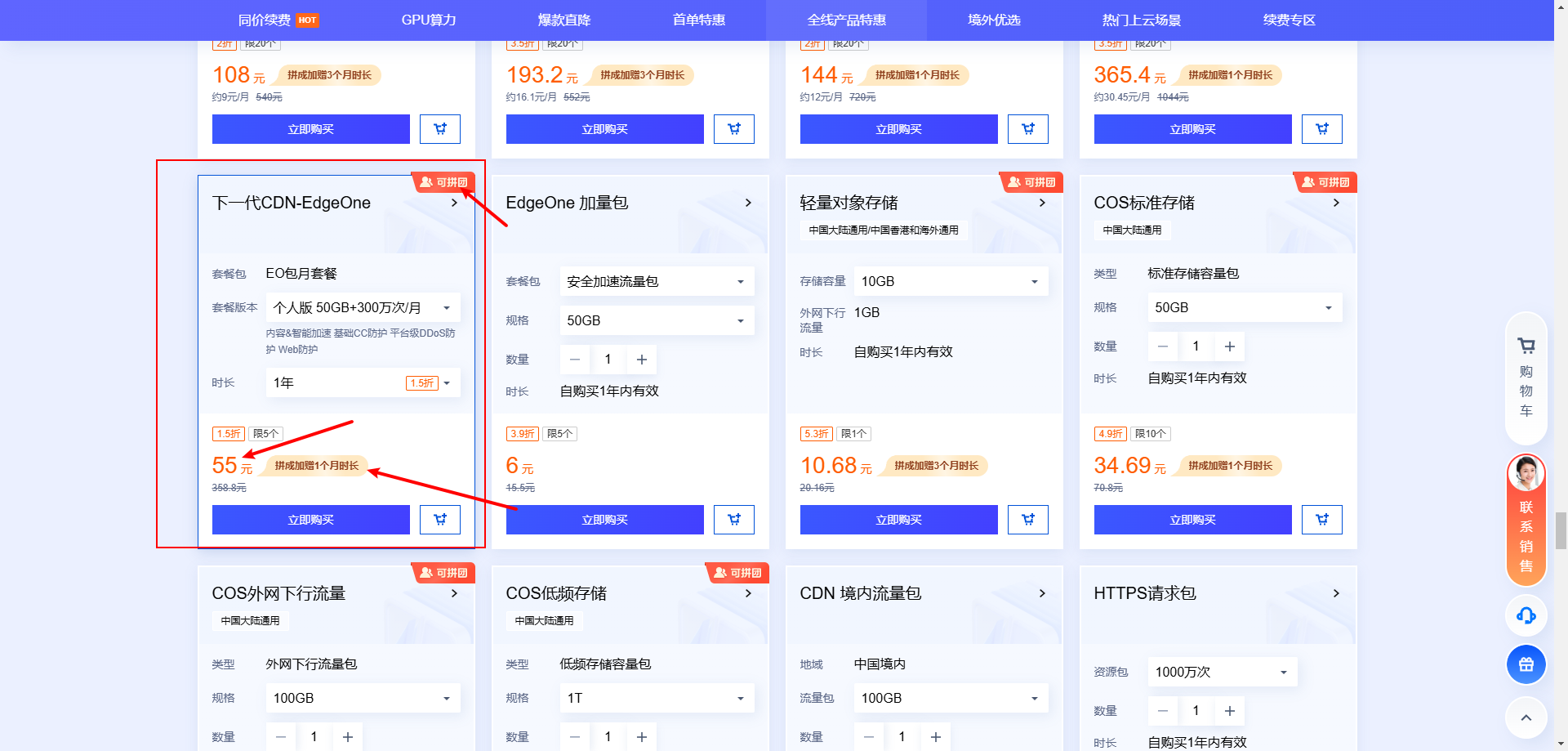
Task: Open details arrow for COS标准存储
Action: [1336, 203]
